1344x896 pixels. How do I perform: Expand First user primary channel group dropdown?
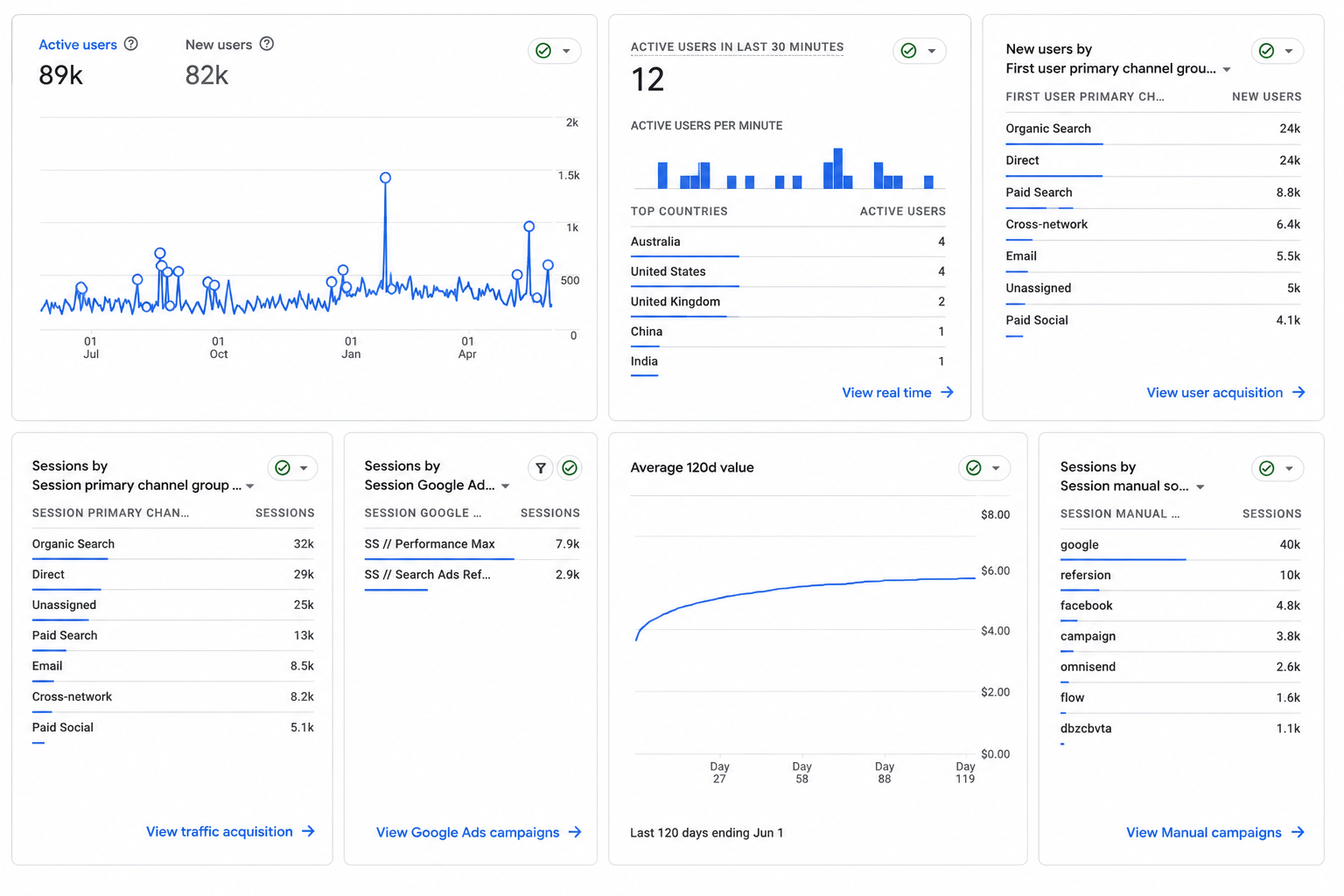pos(1227,69)
